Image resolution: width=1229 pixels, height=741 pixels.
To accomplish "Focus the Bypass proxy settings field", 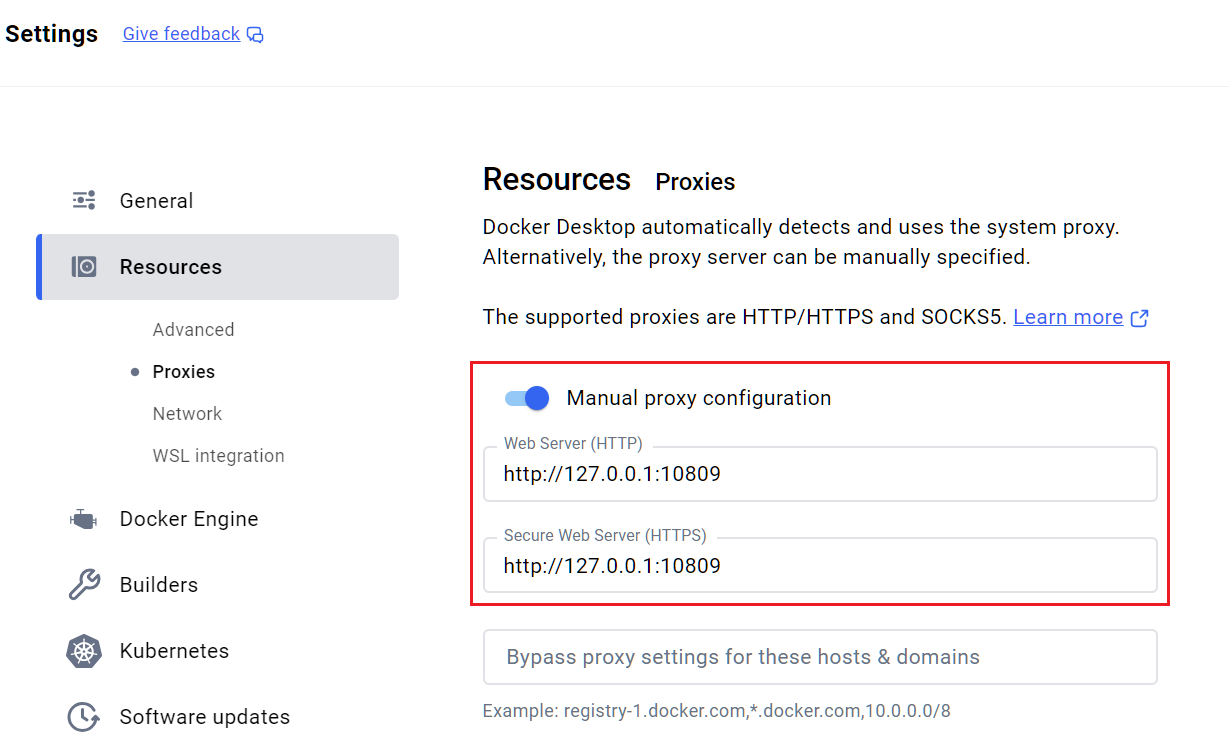I will point(820,657).
